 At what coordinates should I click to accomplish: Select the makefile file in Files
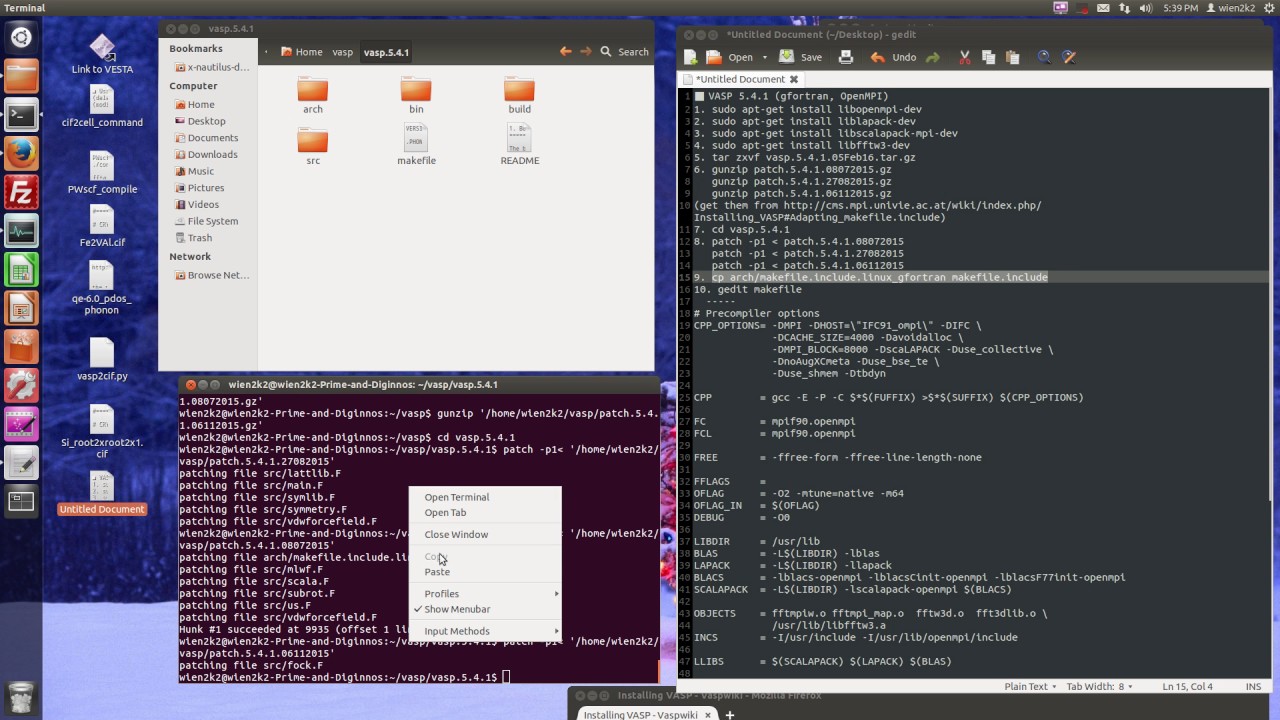point(416,145)
